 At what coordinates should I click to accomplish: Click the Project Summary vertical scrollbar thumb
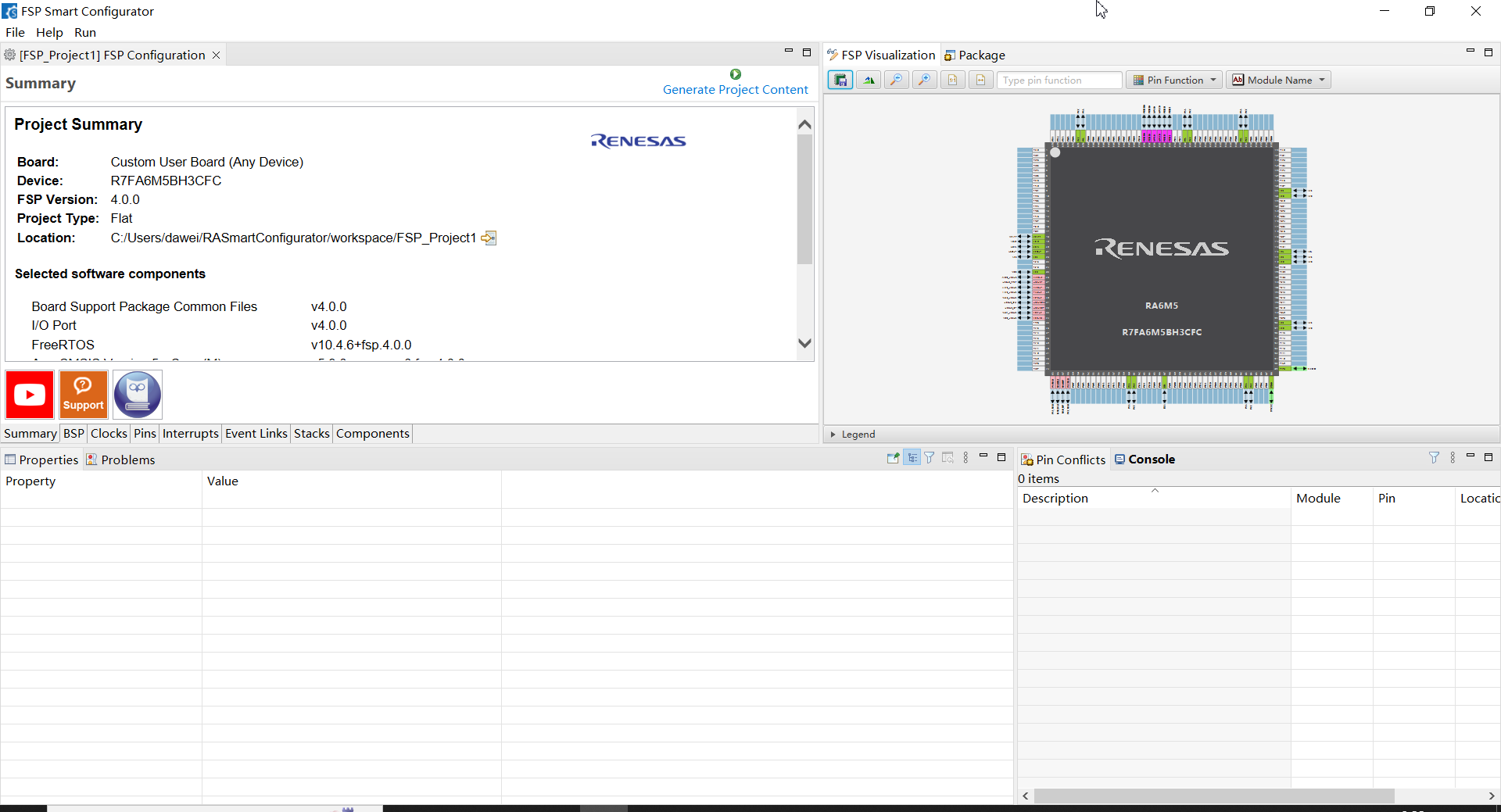[x=804, y=199]
